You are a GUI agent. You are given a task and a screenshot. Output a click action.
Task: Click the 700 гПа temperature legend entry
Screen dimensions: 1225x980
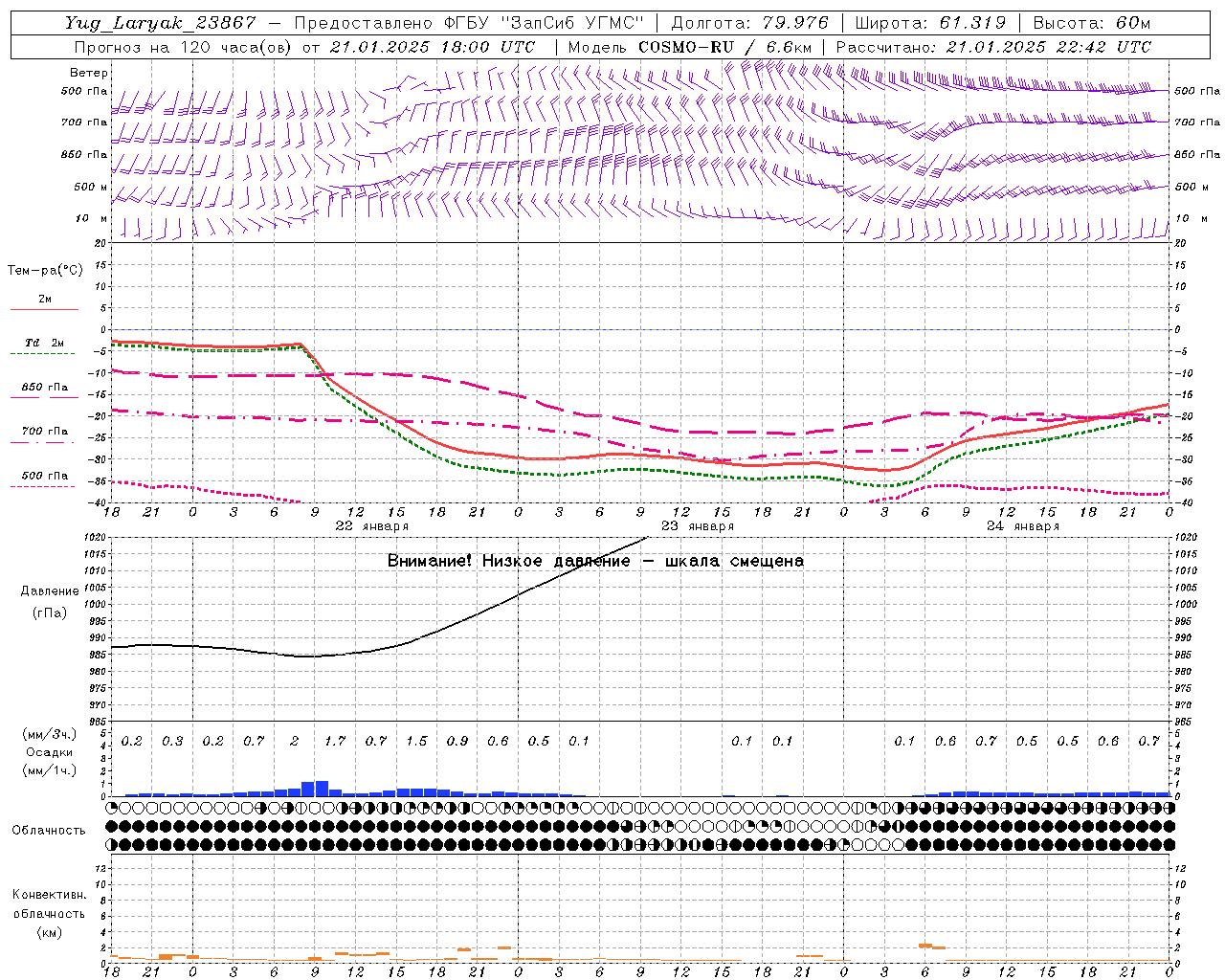tap(45, 432)
